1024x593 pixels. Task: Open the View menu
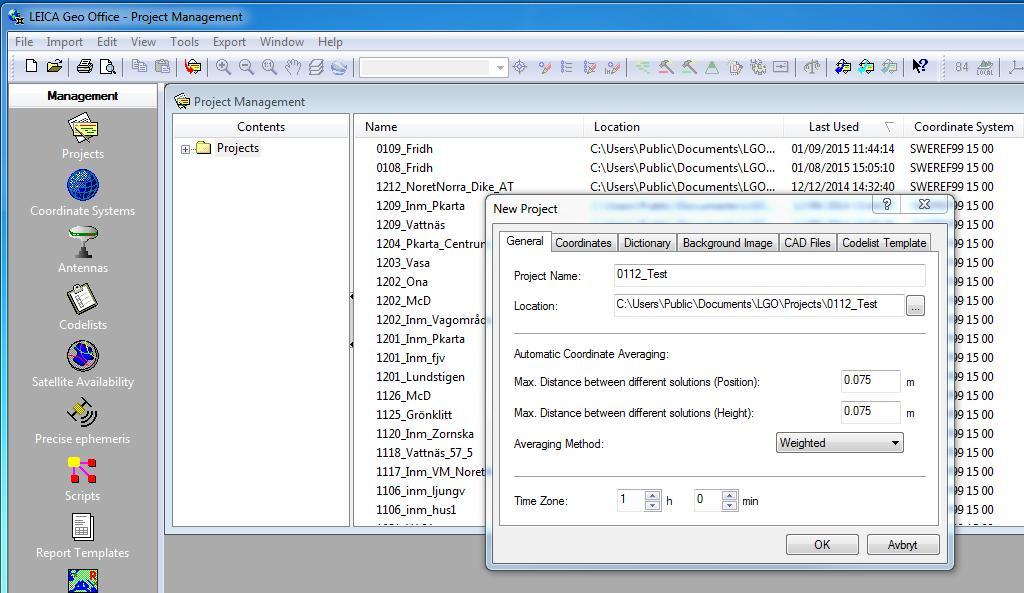pos(143,42)
